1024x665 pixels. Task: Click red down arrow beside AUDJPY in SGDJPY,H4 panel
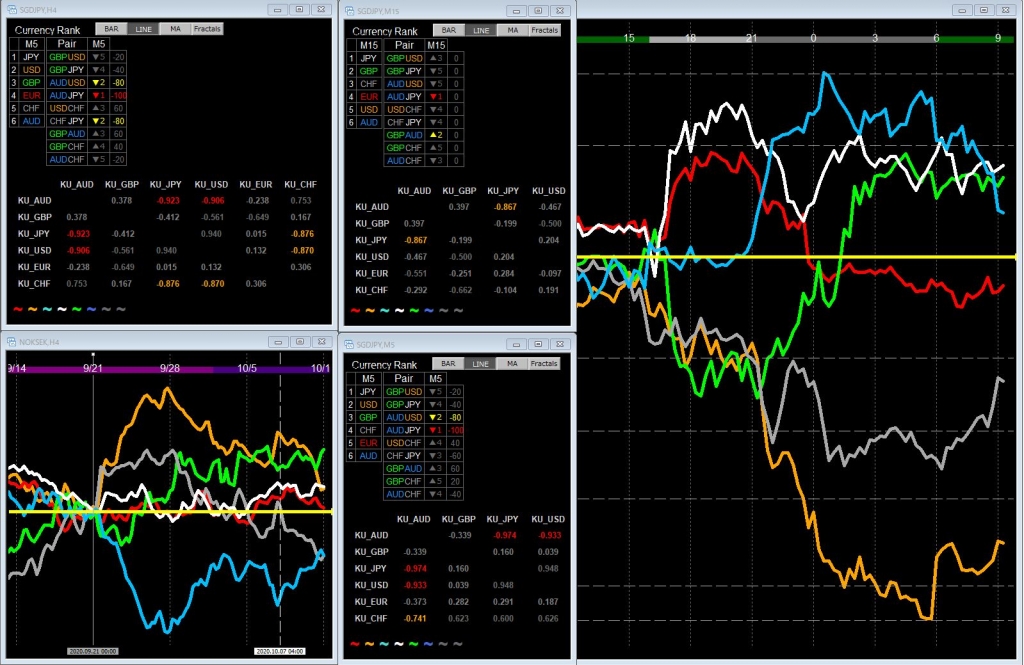tap(94, 95)
